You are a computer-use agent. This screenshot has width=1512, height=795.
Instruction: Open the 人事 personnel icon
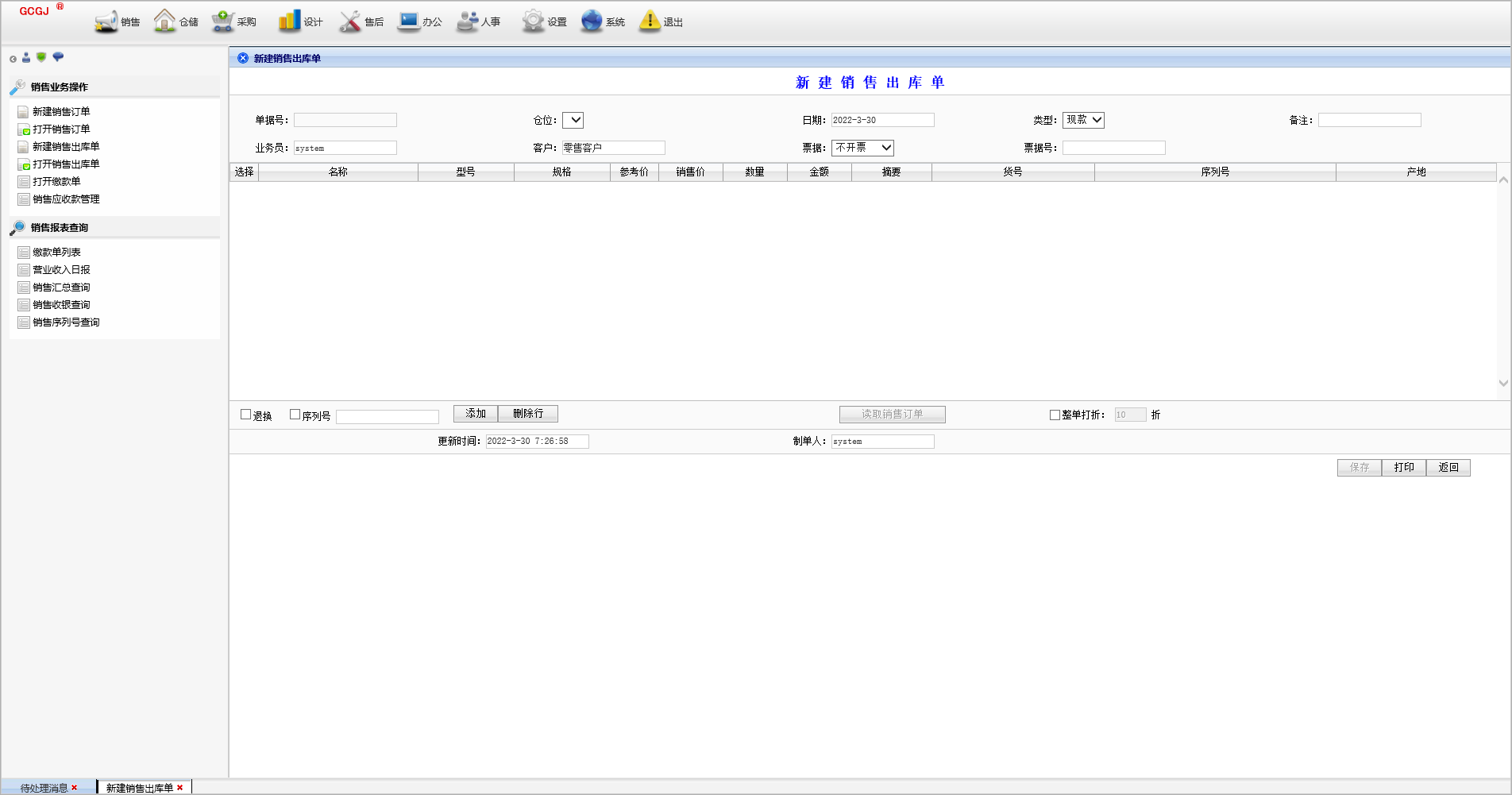click(x=468, y=21)
